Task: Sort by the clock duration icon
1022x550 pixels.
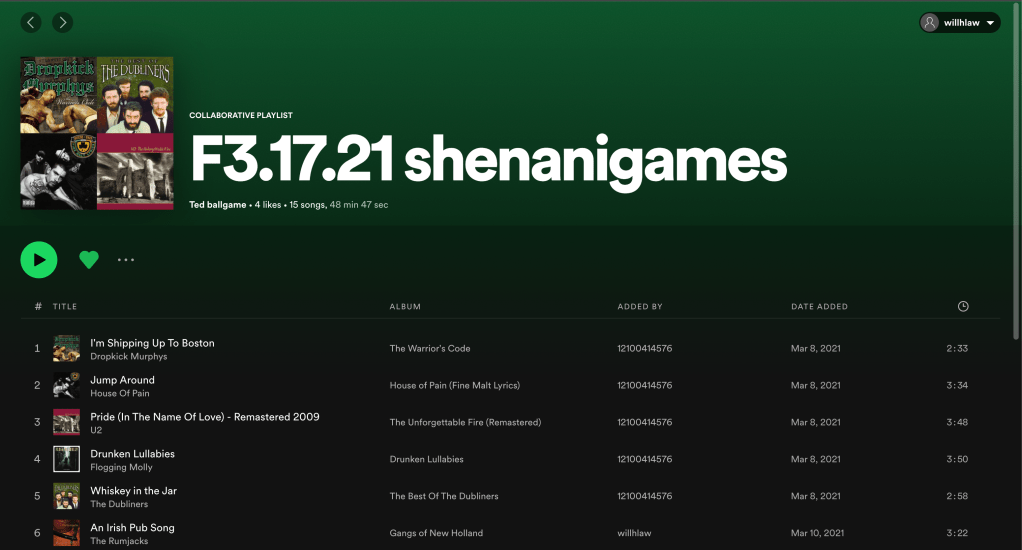Action: 963,306
